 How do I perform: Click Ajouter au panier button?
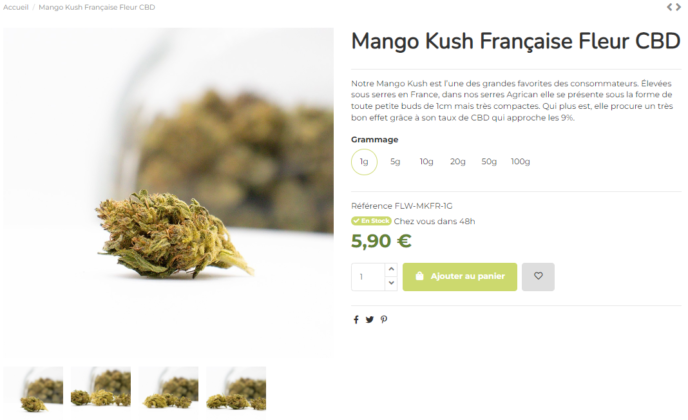tap(460, 276)
